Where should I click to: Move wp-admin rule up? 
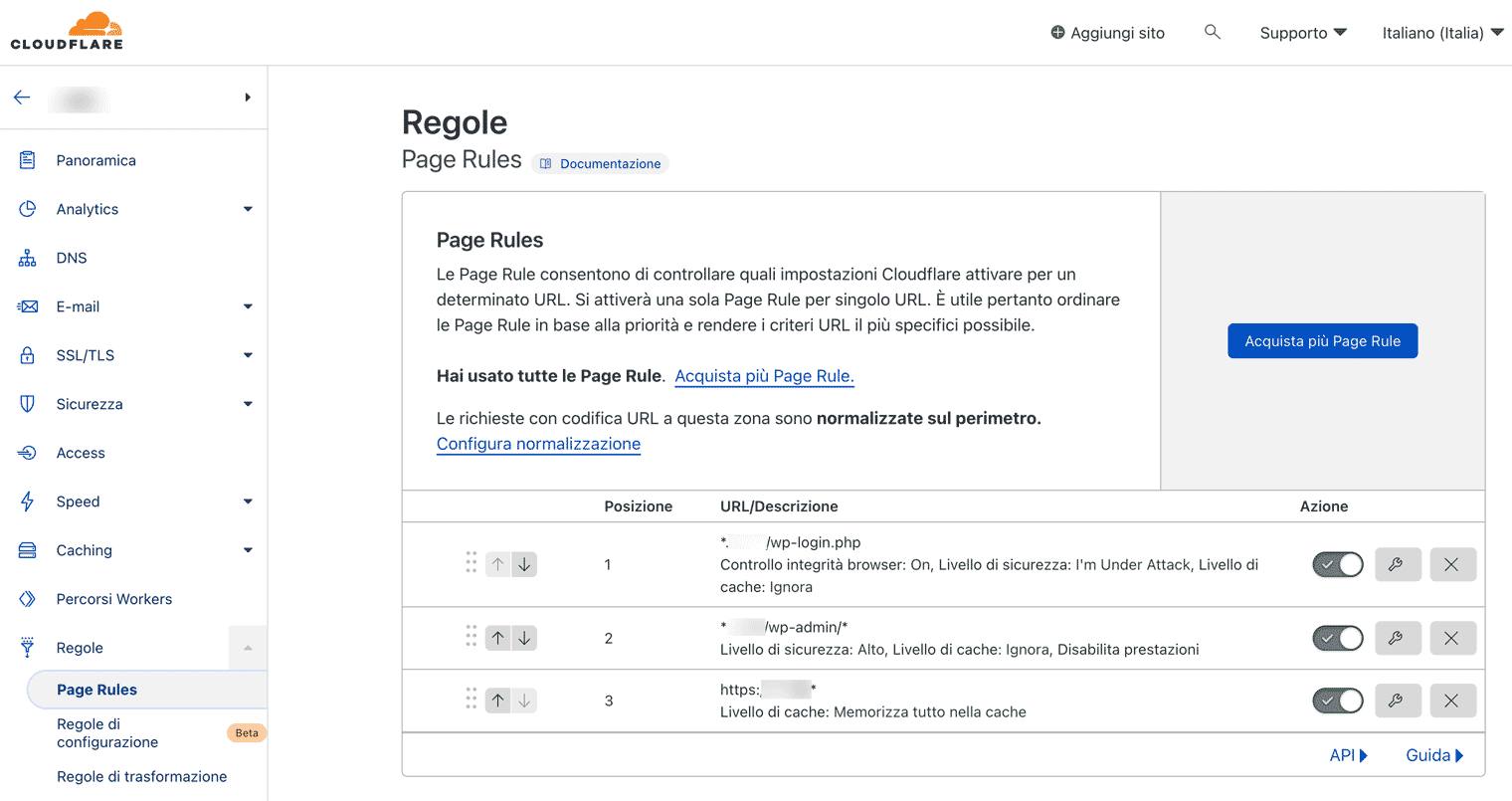click(x=498, y=638)
